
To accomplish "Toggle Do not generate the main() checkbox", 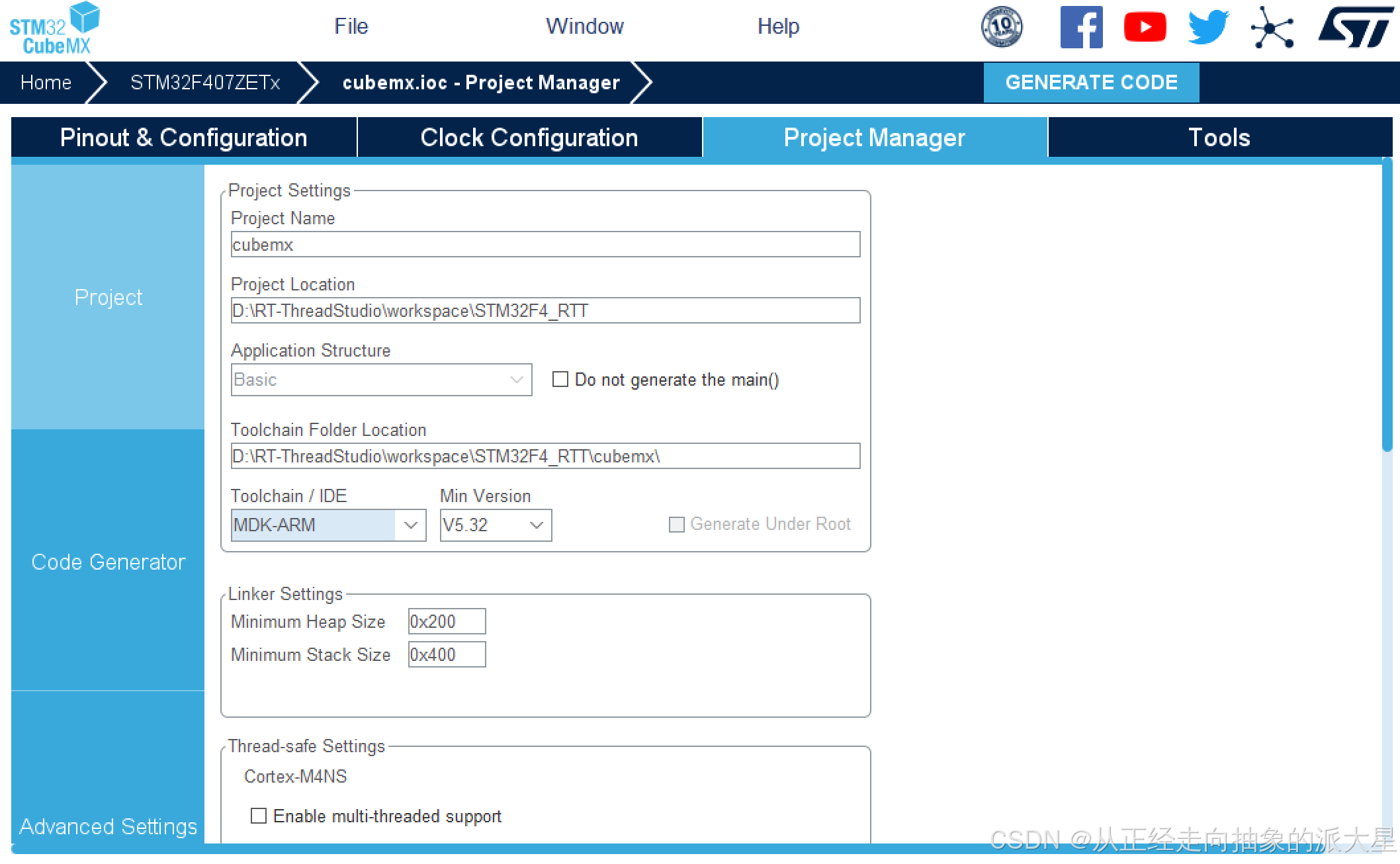I will point(560,379).
